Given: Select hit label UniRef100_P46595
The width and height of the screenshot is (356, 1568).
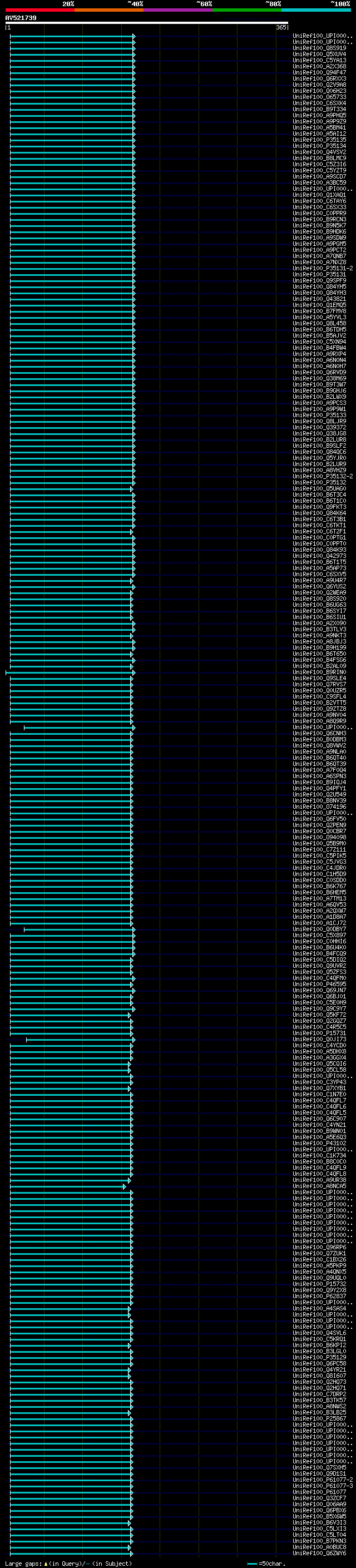Looking at the screenshot, I should (319, 985).
